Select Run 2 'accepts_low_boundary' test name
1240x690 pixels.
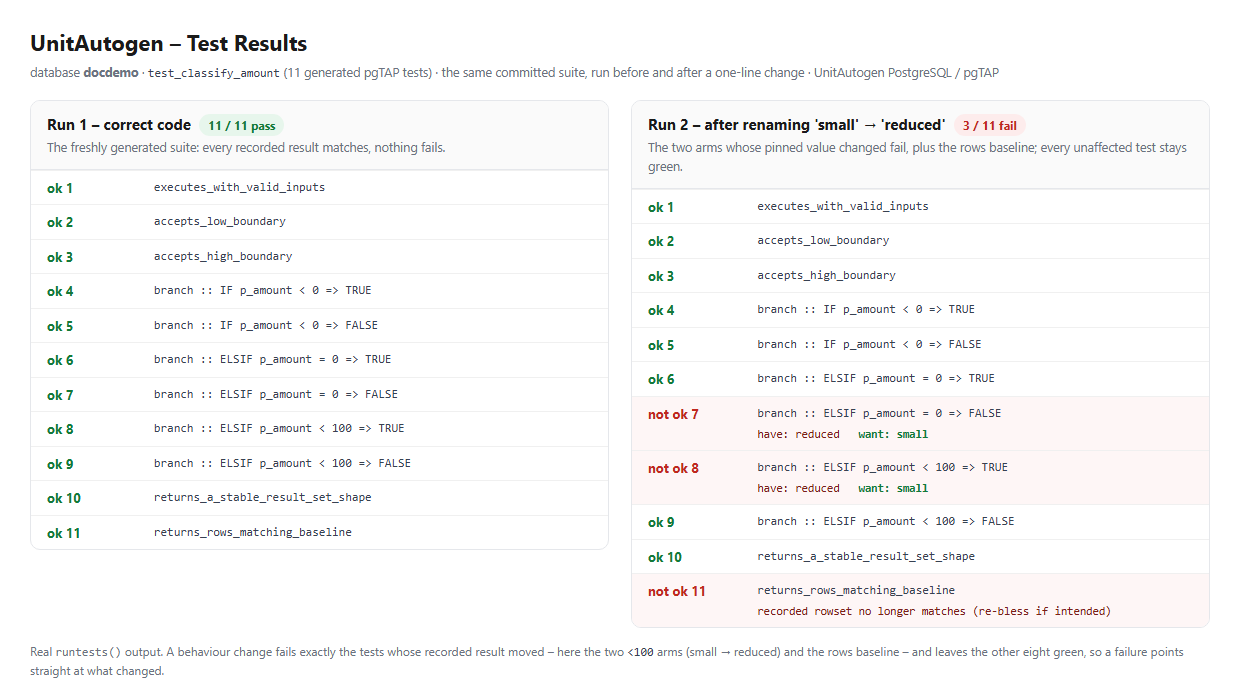pos(823,240)
